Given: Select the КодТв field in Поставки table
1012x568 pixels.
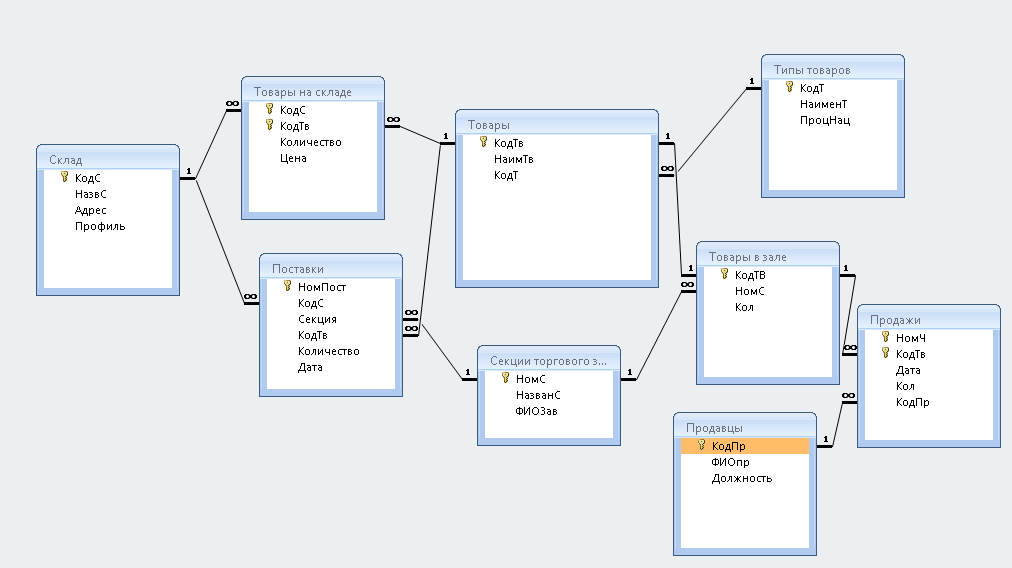Looking at the screenshot, I should pos(312,335).
